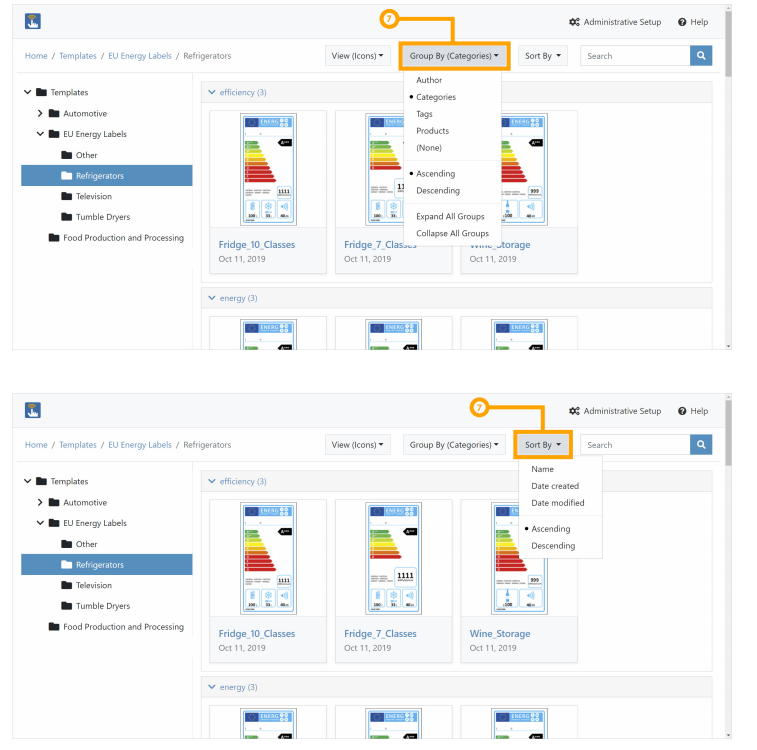This screenshot has height=750, width=757.
Task: Click Collapse All Groups
Action: tap(452, 233)
